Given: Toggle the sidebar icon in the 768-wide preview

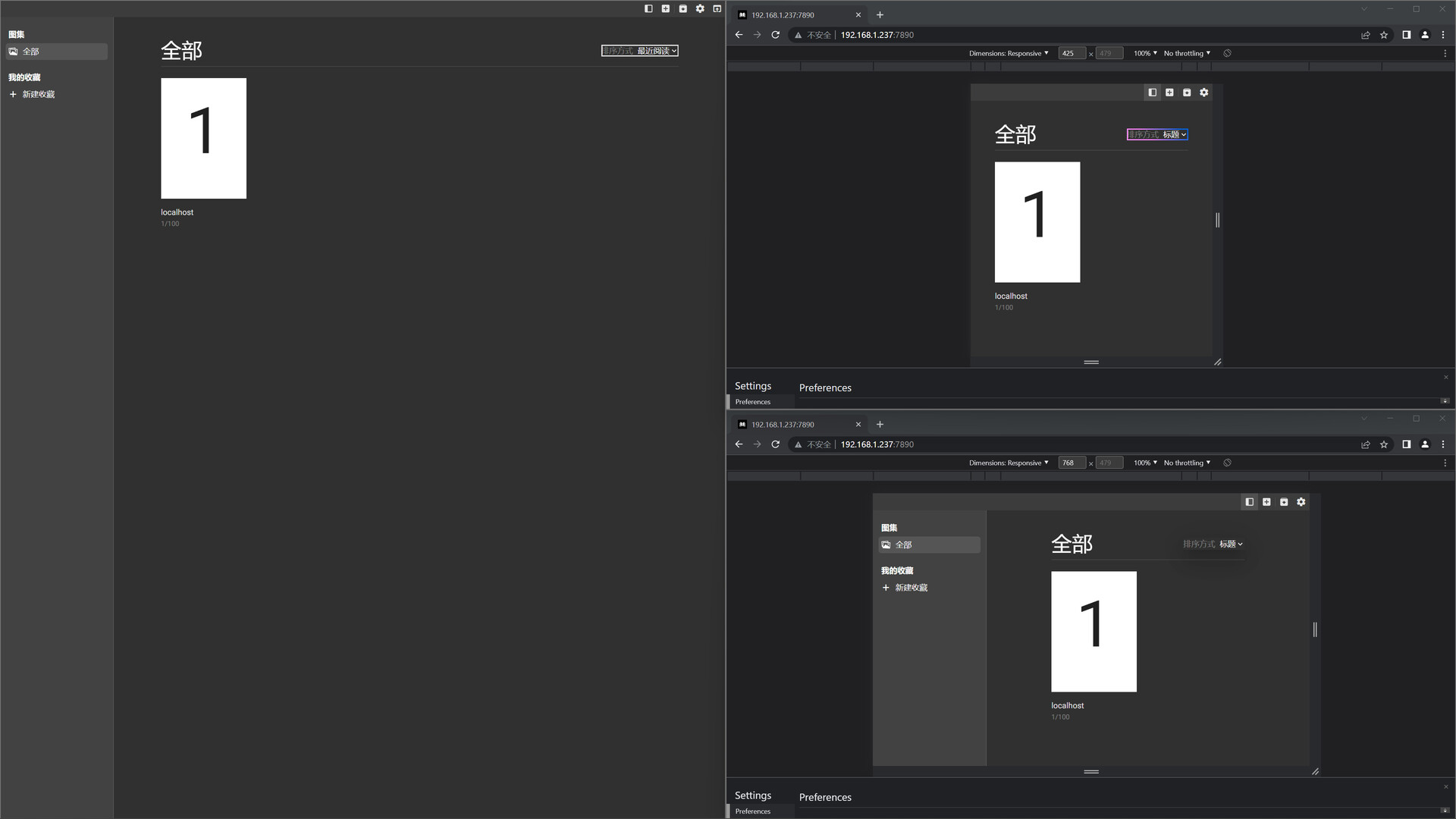Looking at the screenshot, I should pos(1250,502).
